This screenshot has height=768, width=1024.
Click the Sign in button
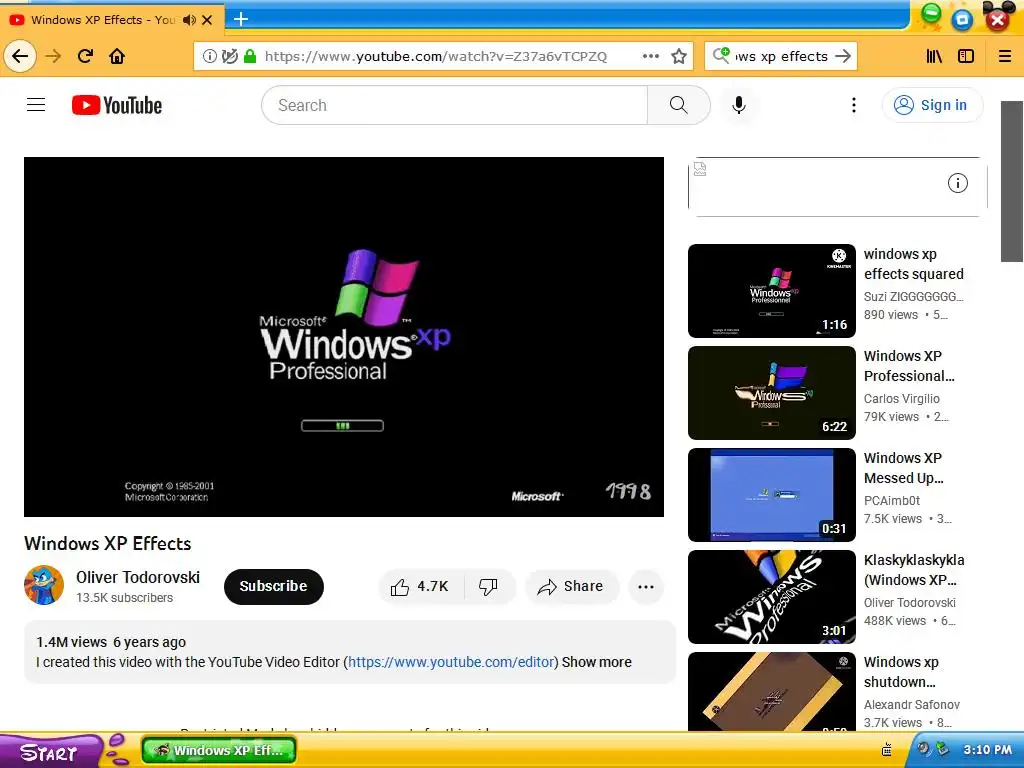coord(932,105)
